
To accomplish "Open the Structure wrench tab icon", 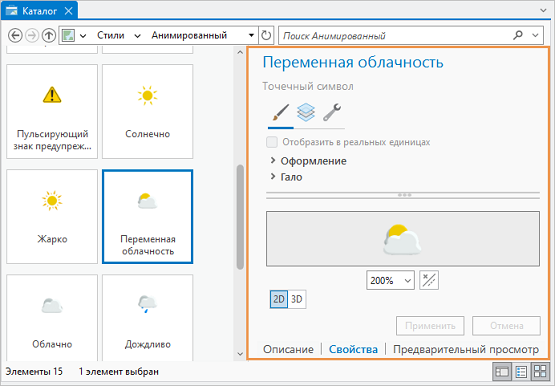I will [332, 113].
